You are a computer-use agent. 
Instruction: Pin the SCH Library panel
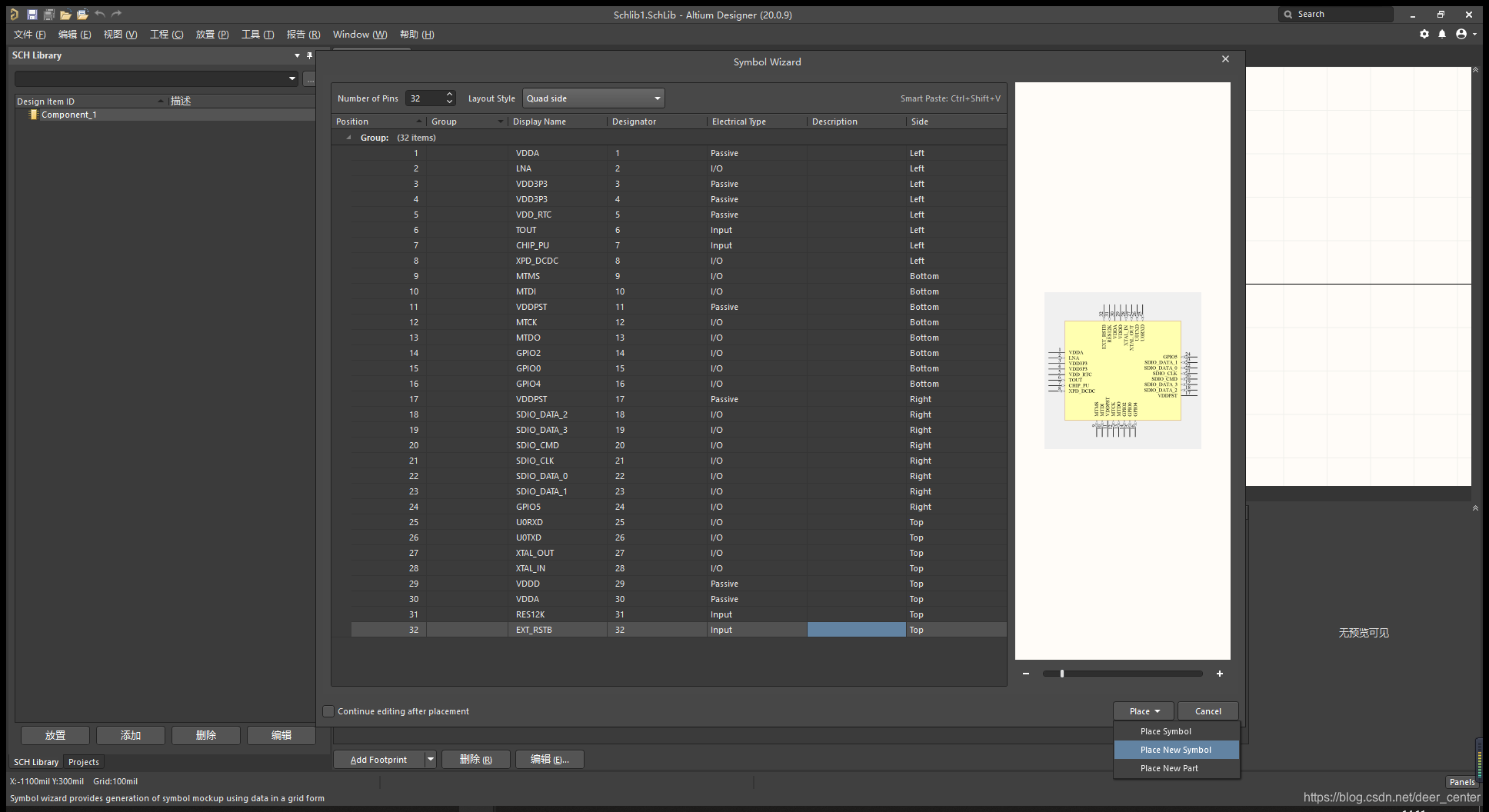[309, 55]
